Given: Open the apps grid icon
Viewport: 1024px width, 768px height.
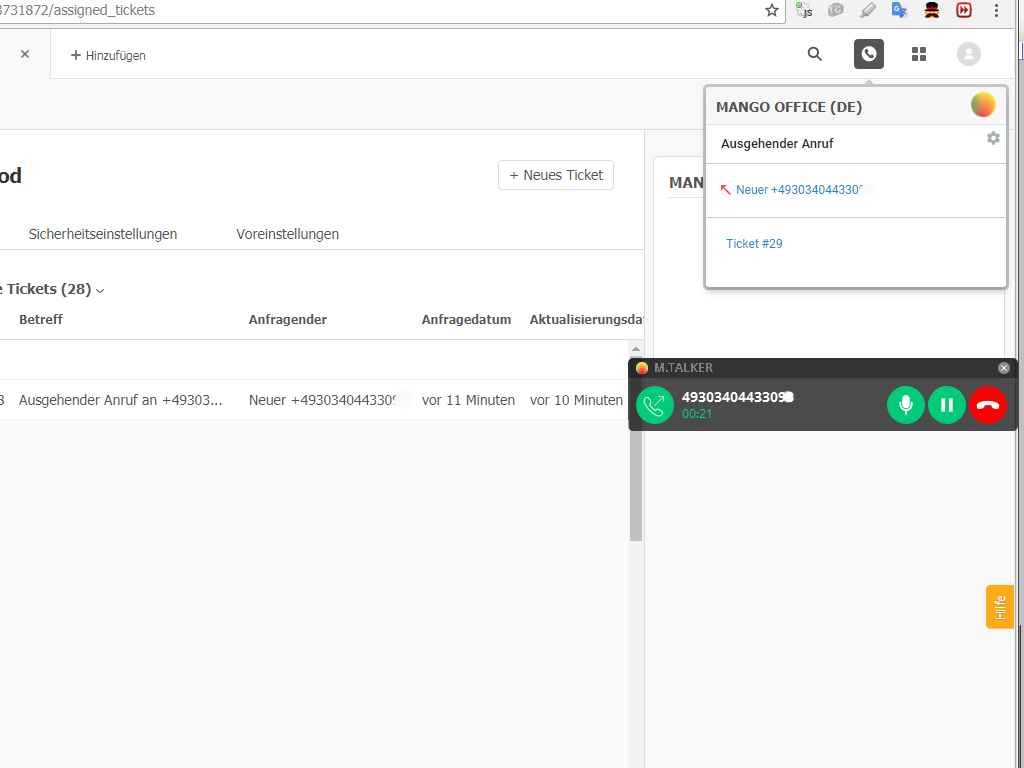Looking at the screenshot, I should [x=919, y=54].
